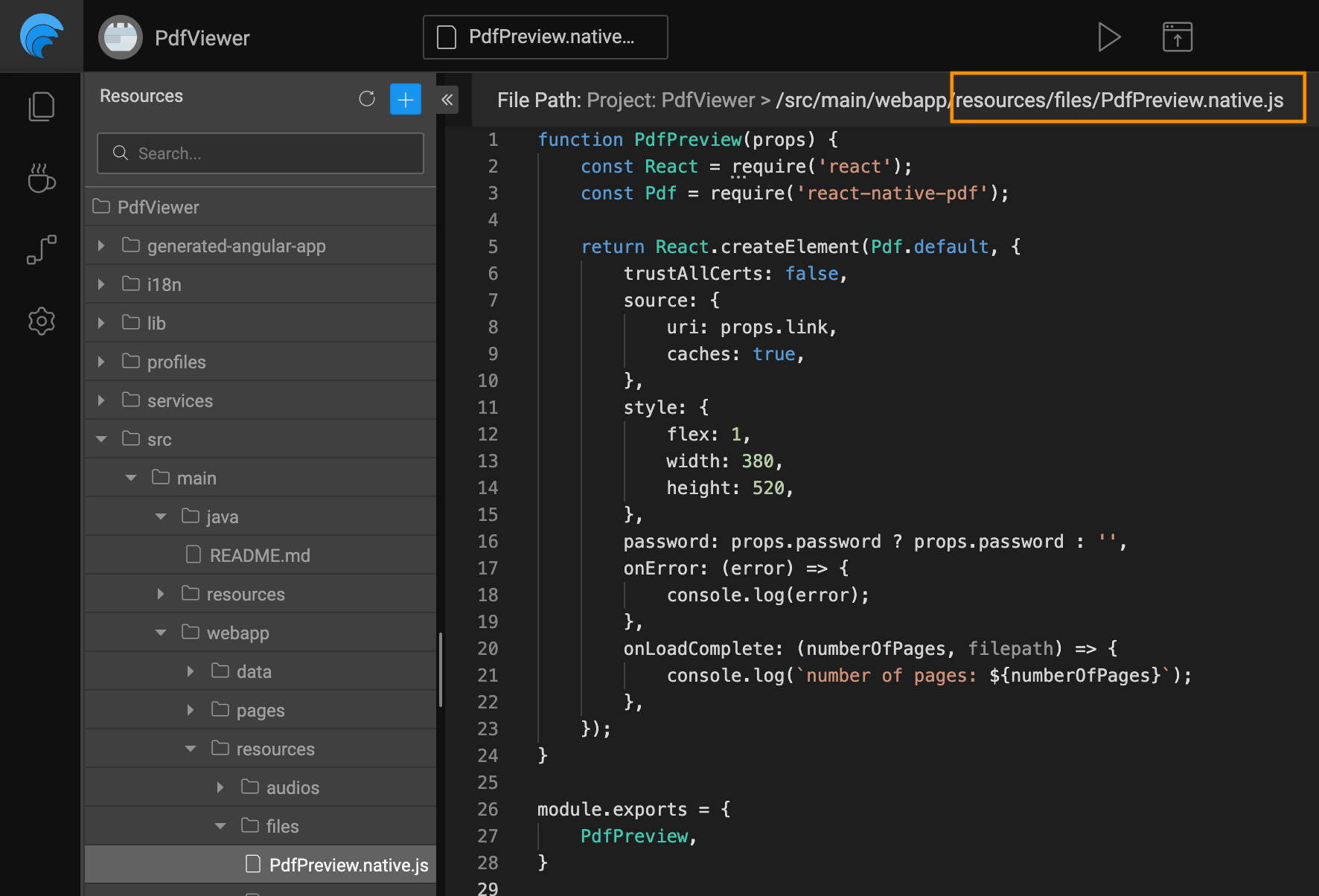Run the project preview with play button
Image resolution: width=1319 pixels, height=896 pixels.
[x=1109, y=36]
